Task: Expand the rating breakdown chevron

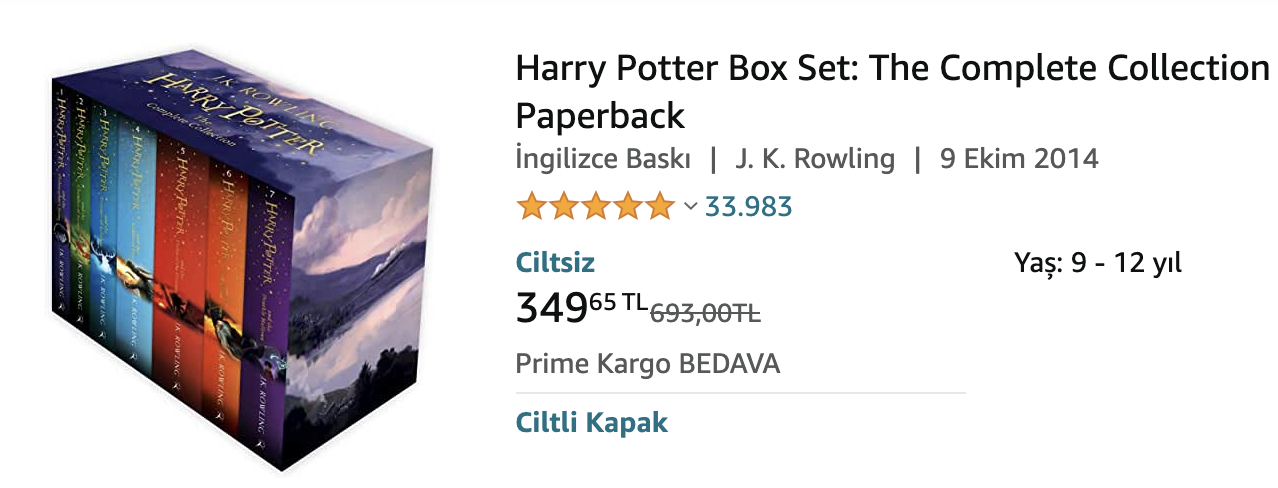Action: tap(690, 207)
